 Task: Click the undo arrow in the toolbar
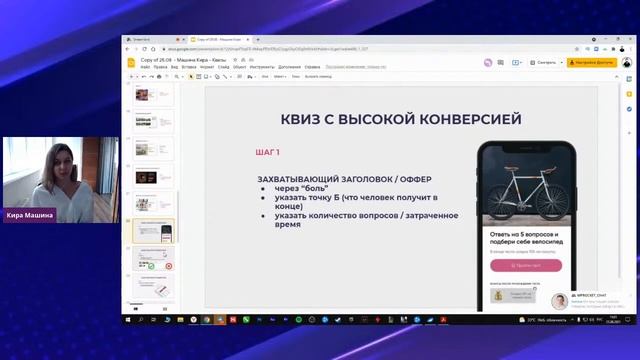144,77
